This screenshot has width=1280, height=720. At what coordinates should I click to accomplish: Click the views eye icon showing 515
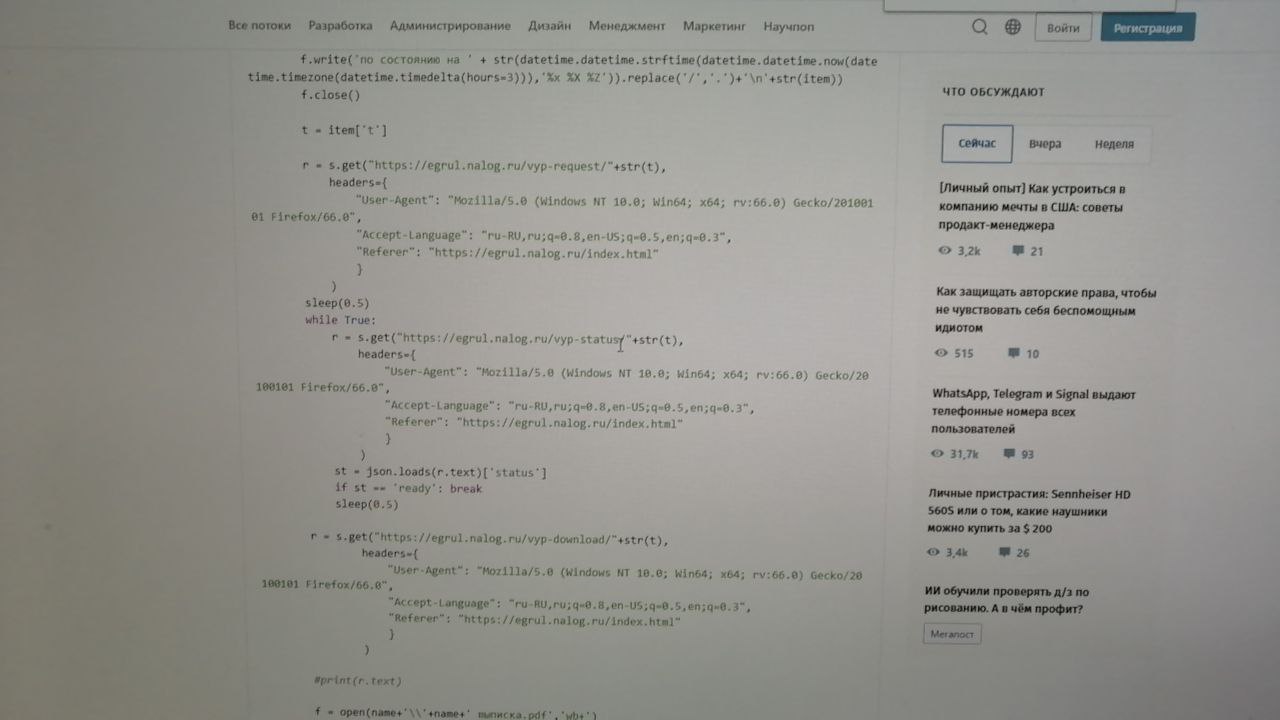click(941, 353)
